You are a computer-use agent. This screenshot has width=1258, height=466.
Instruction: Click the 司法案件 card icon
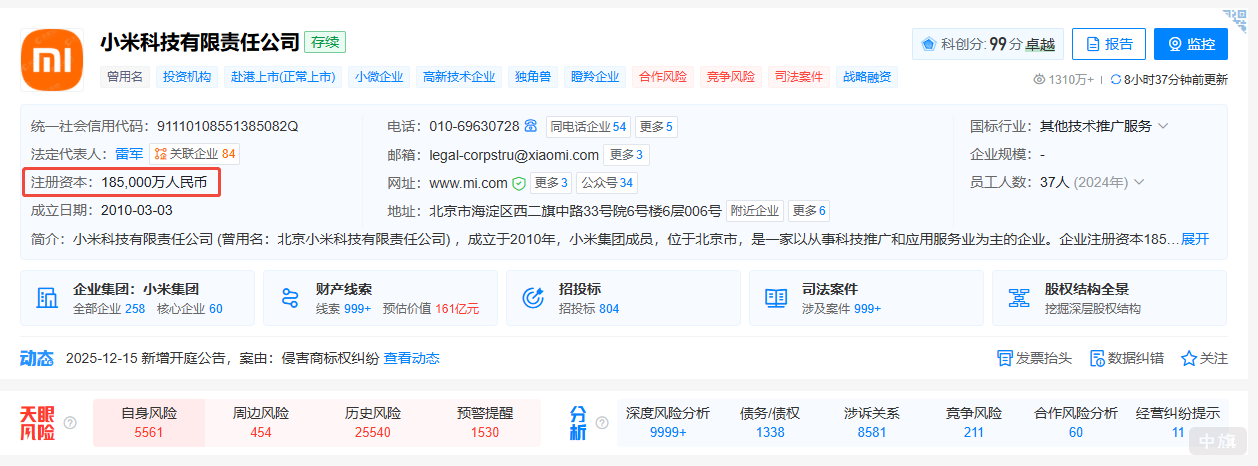777,298
